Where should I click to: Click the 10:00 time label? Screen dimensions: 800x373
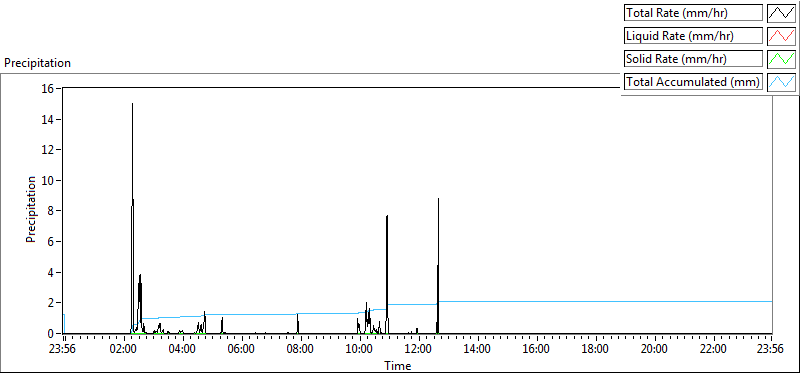coord(360,350)
